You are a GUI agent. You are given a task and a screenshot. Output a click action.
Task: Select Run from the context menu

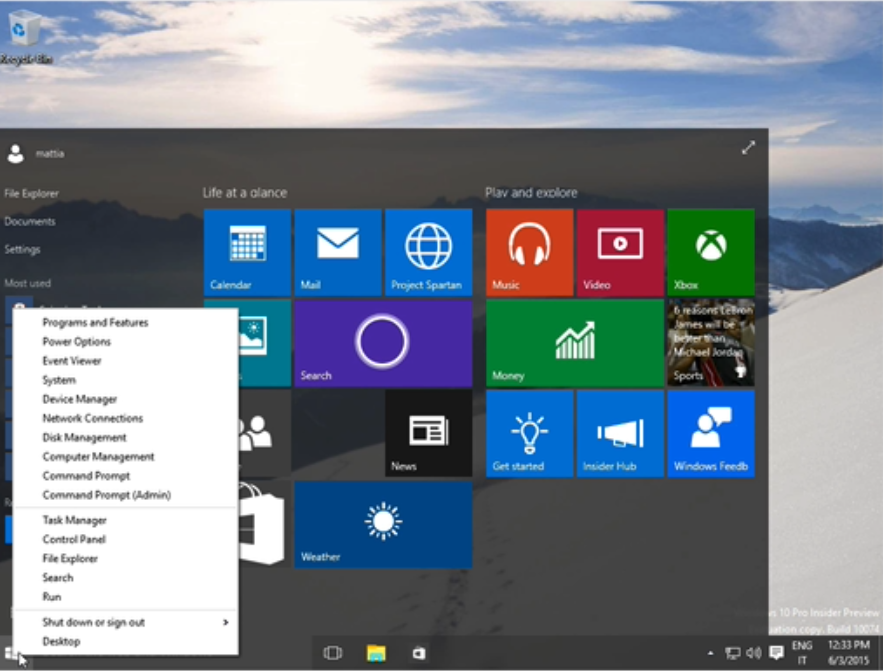pyautogui.click(x=124, y=597)
